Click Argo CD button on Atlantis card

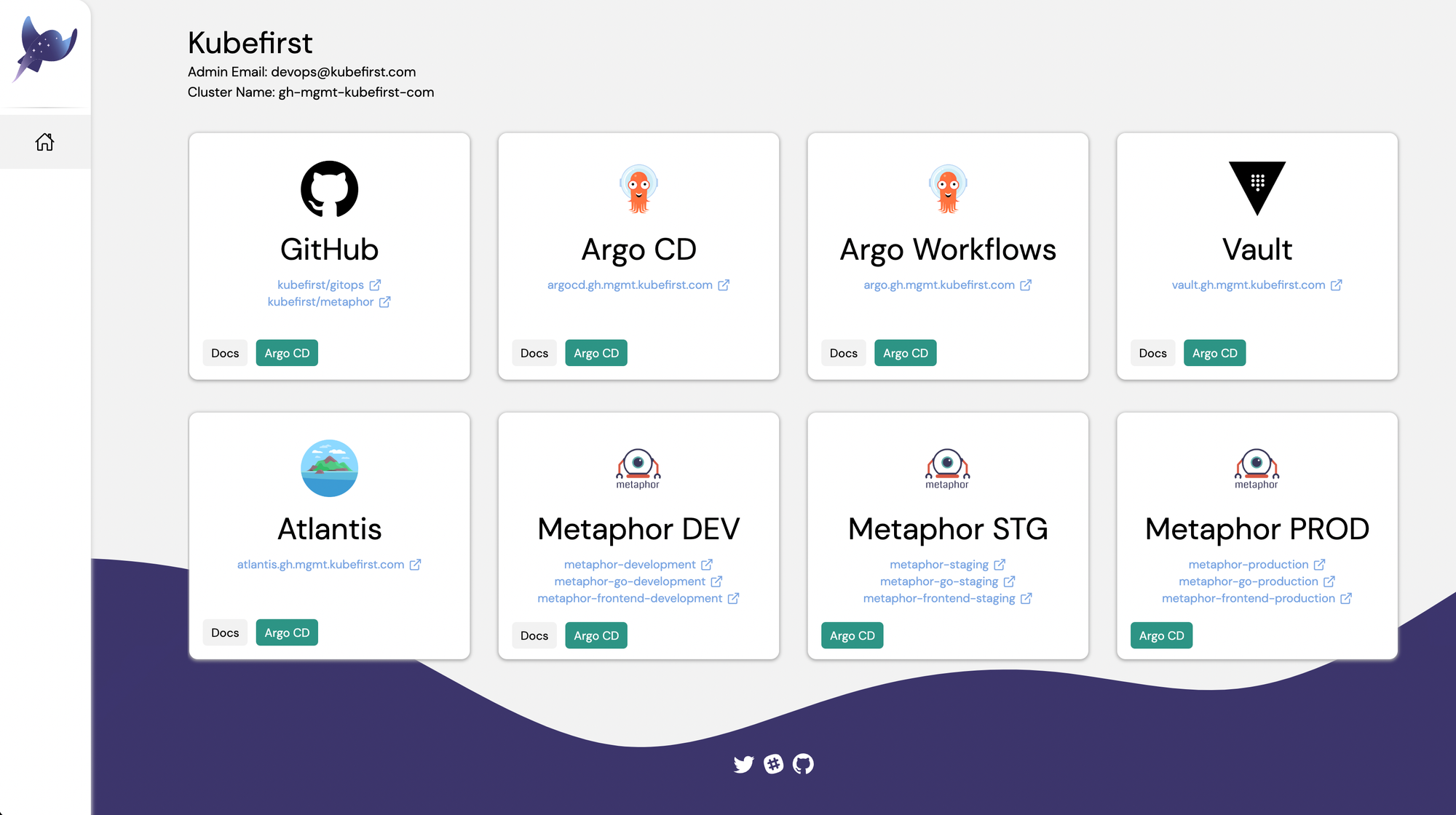pyautogui.click(x=287, y=632)
